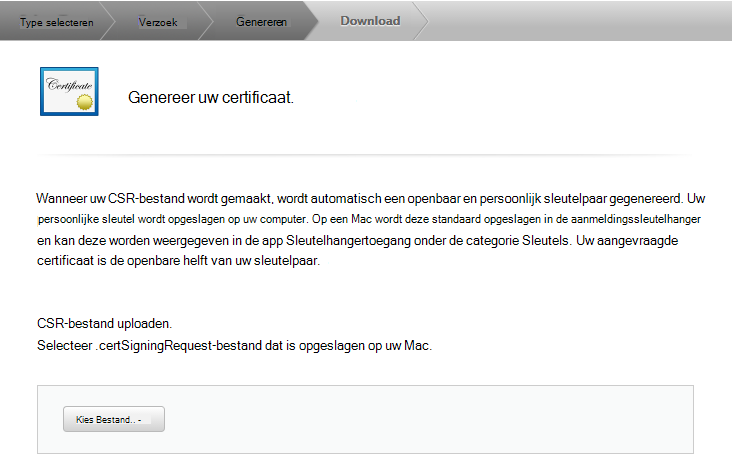732x471 pixels.
Task: Click the Kies Bestand button
Action: (114, 419)
